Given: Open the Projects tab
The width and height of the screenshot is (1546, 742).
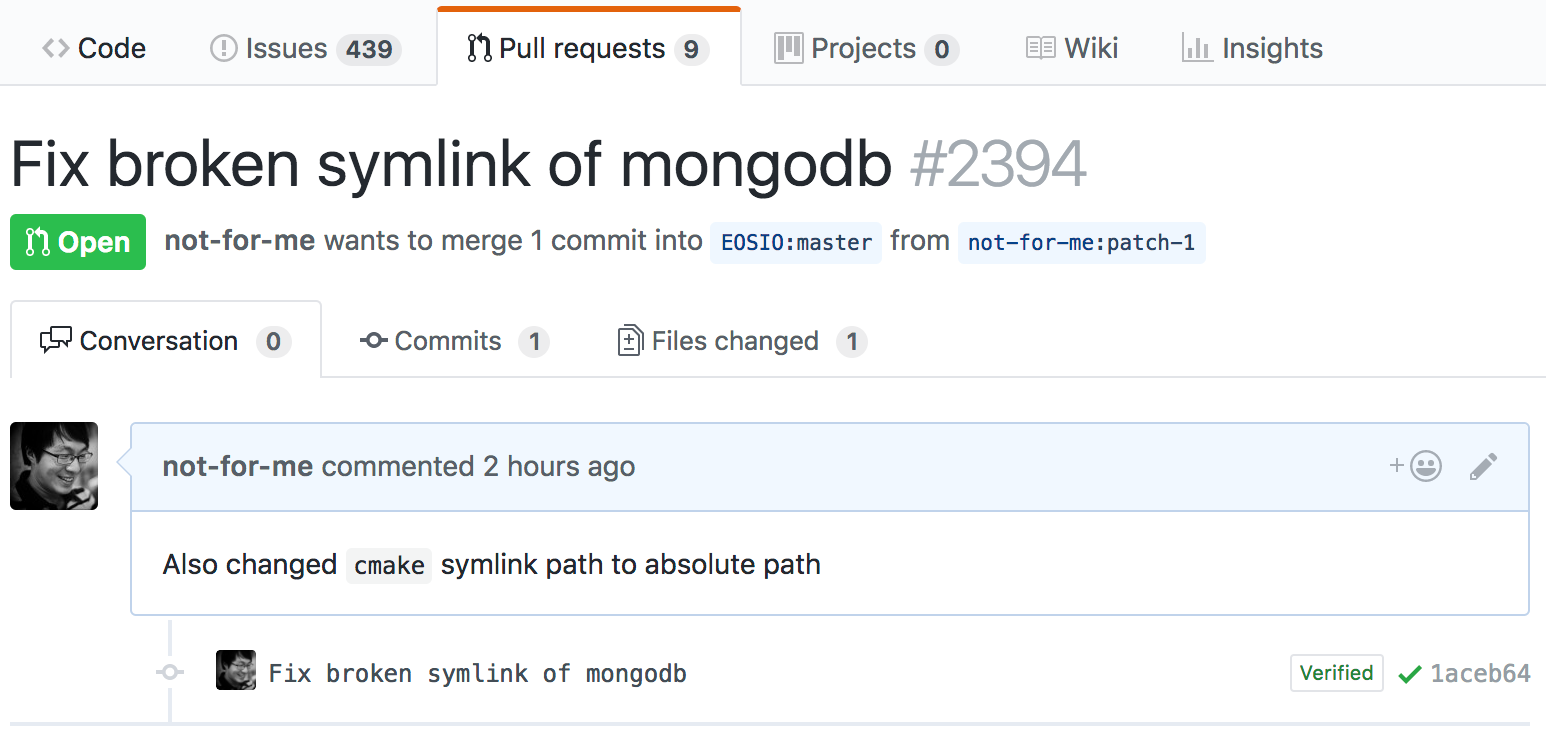Looking at the screenshot, I should click(866, 48).
